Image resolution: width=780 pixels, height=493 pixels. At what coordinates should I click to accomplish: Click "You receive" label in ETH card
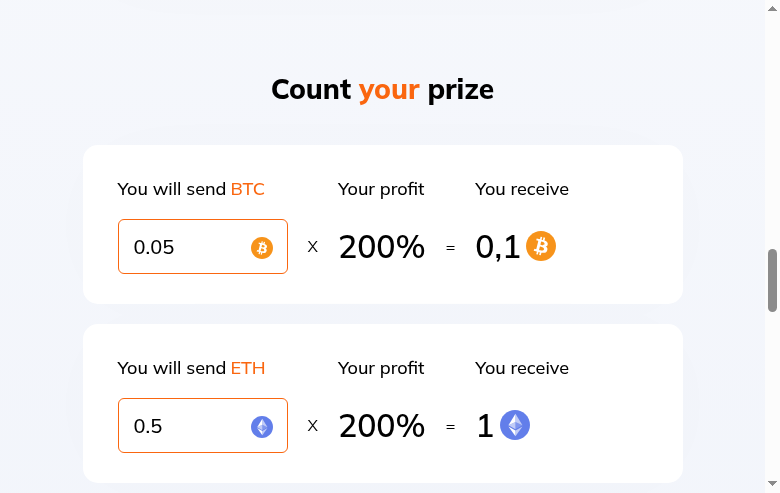pos(522,368)
